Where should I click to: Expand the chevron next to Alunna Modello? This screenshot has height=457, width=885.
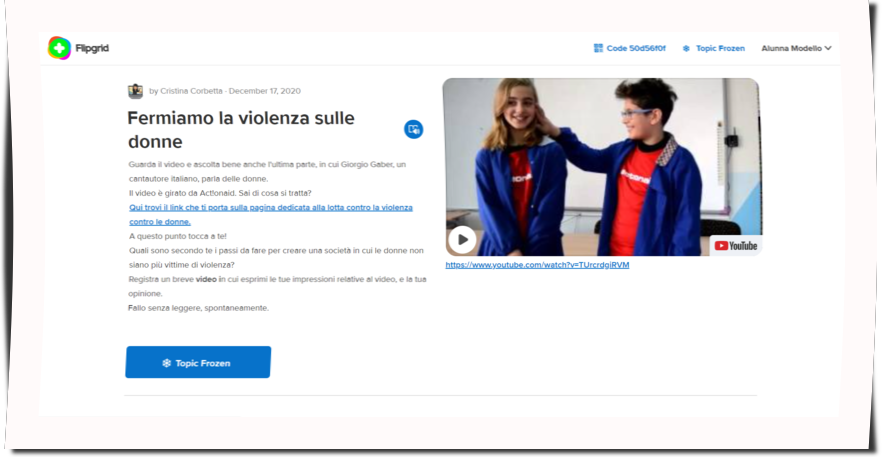tap(828, 48)
